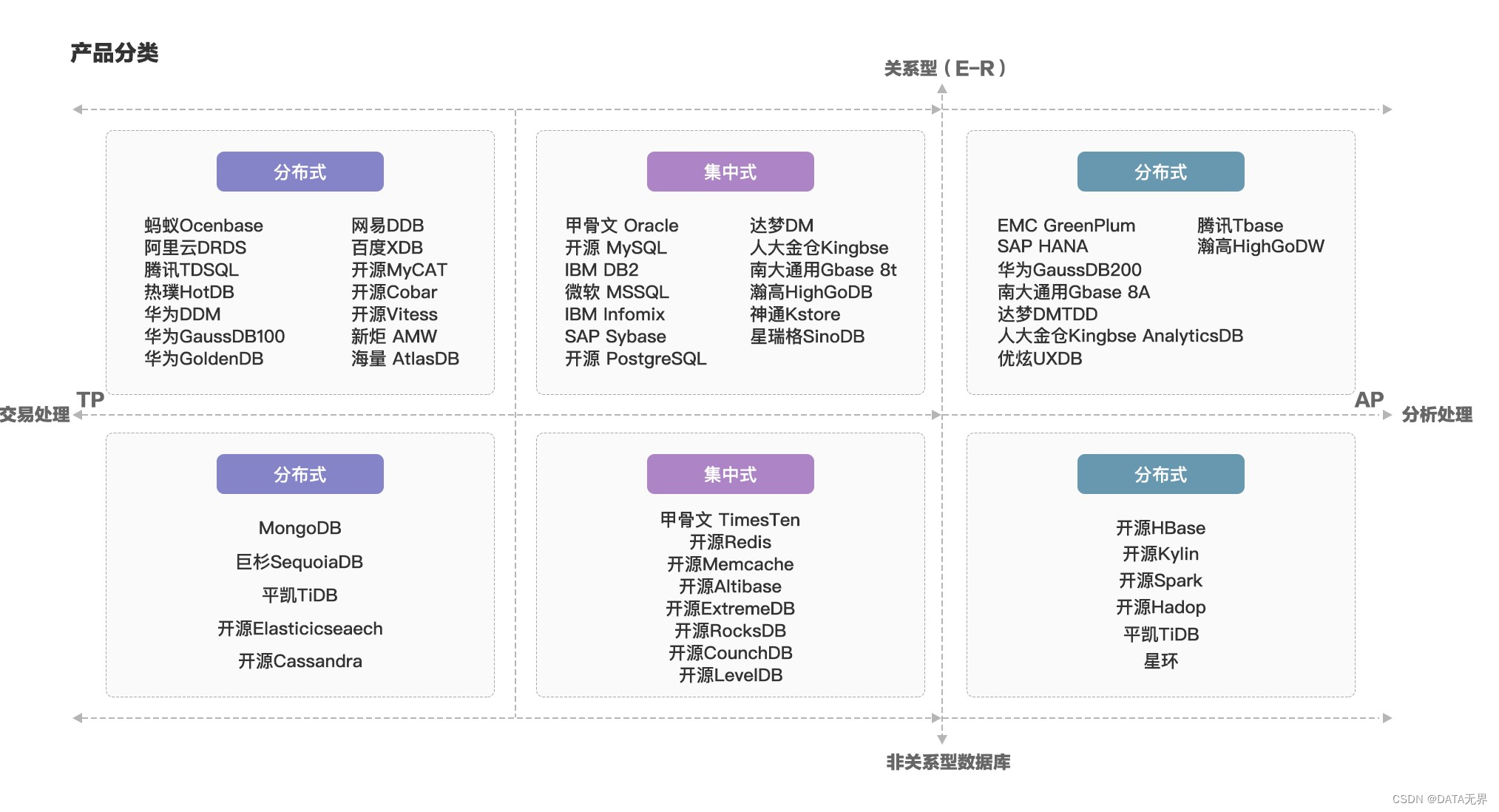Screen dimensions: 1499x812
Task: Click 开源Memcache entry
Action: (731, 564)
